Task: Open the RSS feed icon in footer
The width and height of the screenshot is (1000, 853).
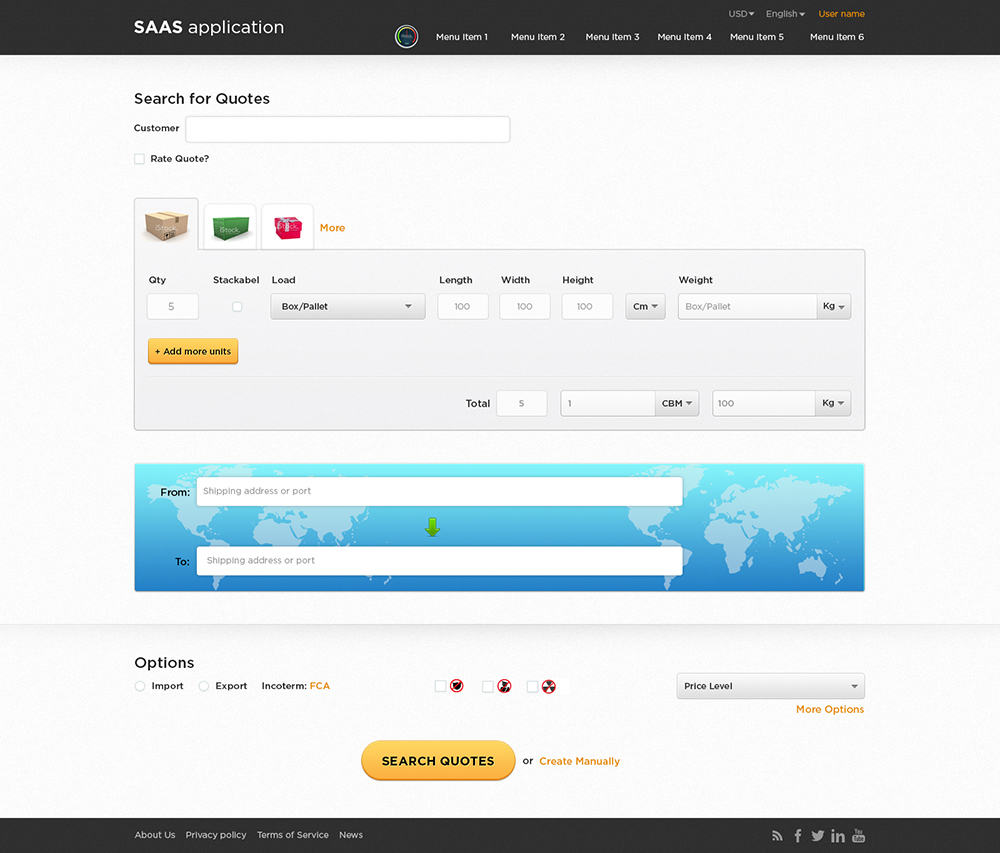Action: (777, 835)
